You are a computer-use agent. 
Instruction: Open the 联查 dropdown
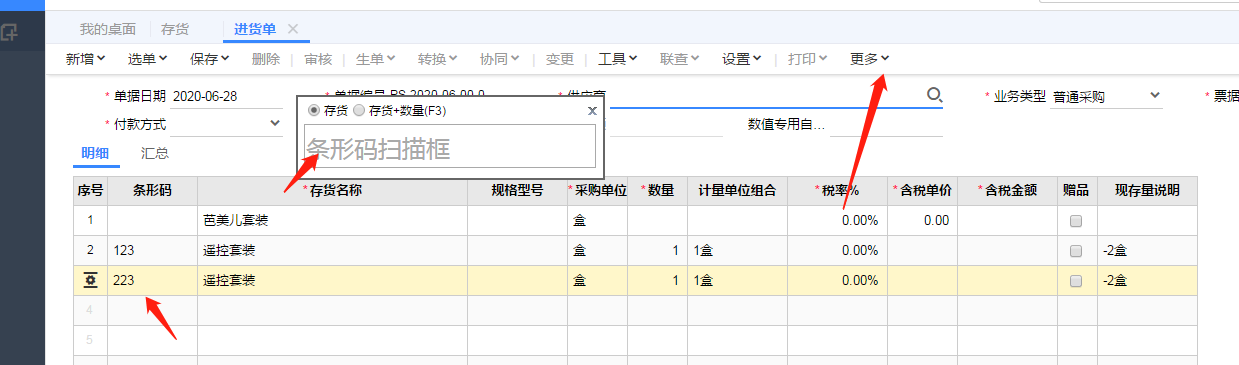click(x=680, y=59)
